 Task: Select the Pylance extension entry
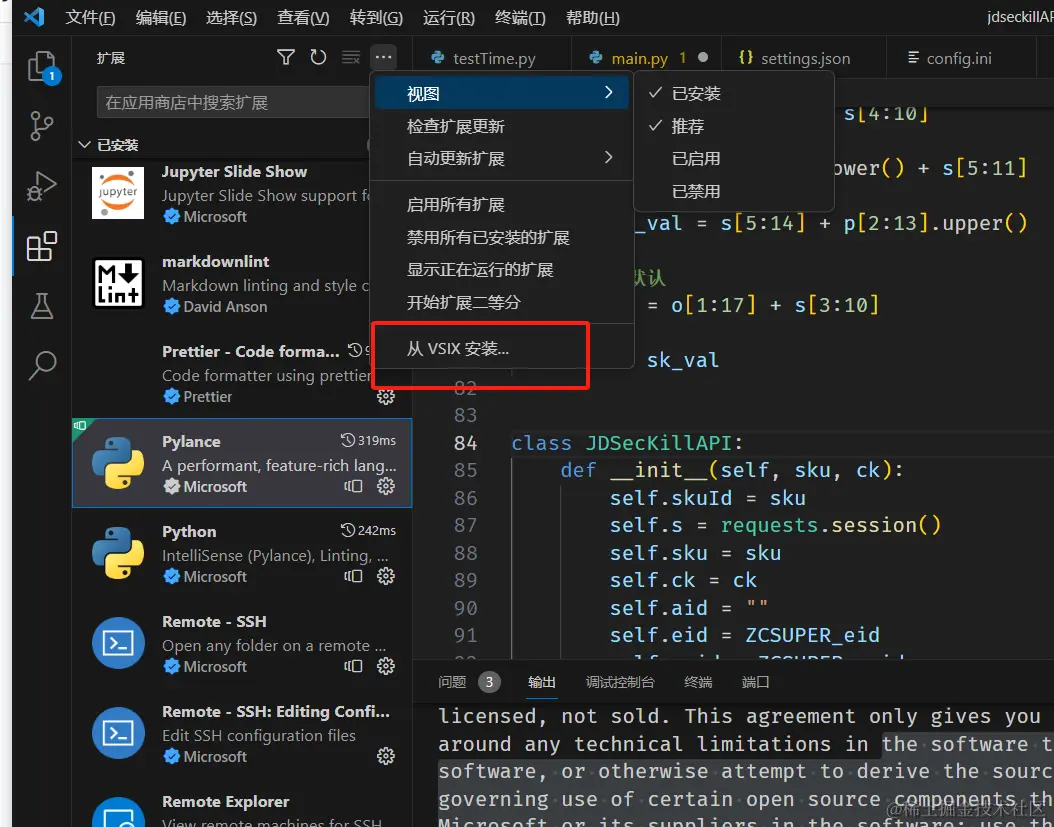coord(242,463)
